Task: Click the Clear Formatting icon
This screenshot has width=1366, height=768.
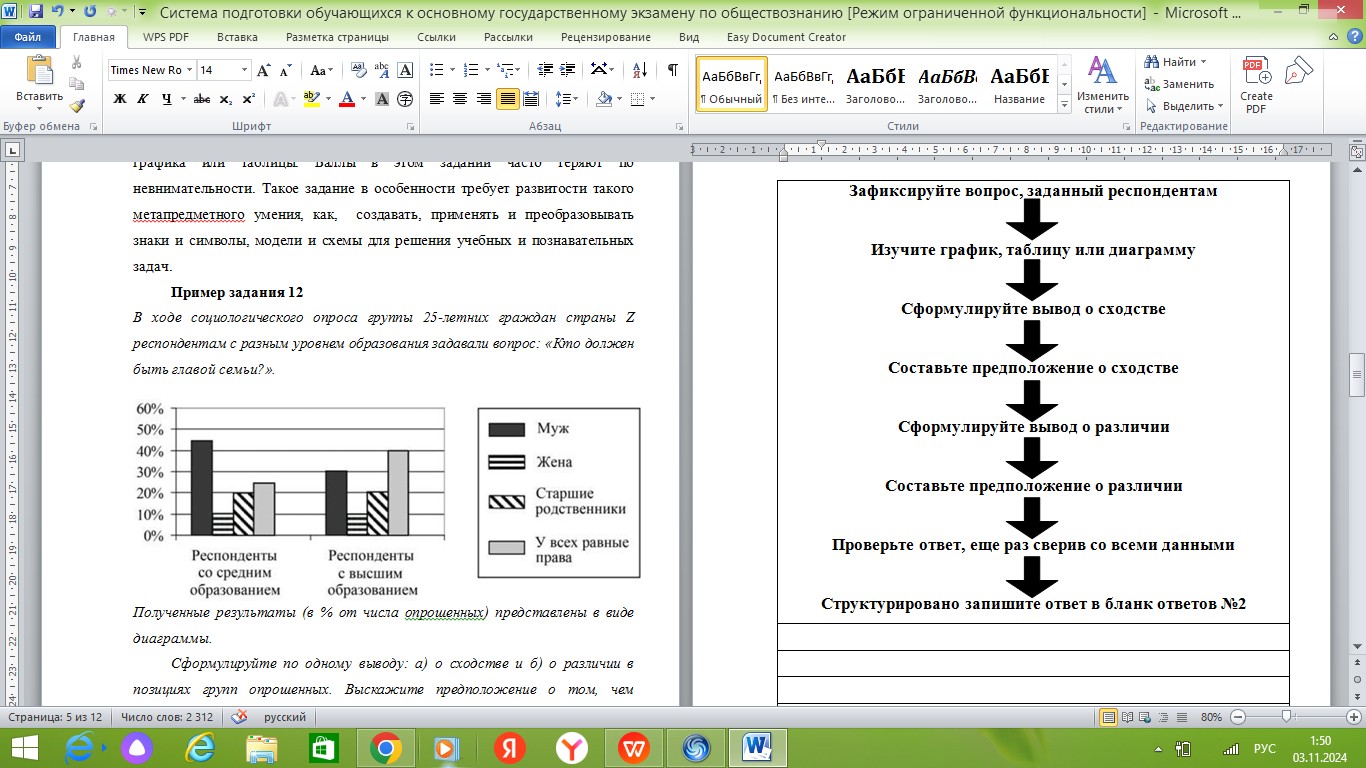Action: (x=405, y=70)
